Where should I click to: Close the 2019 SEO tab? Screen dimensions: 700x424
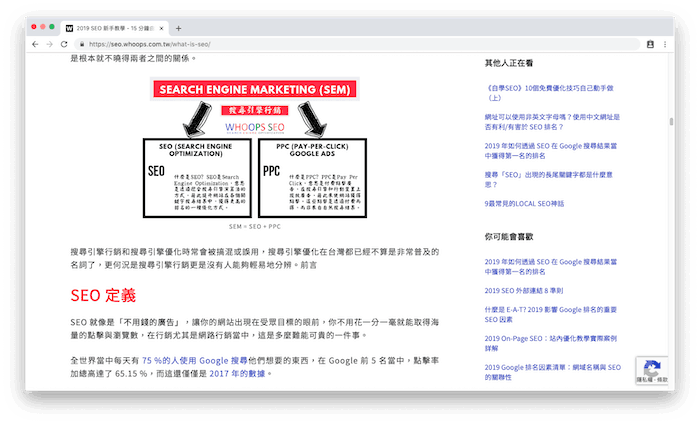(x=161, y=28)
